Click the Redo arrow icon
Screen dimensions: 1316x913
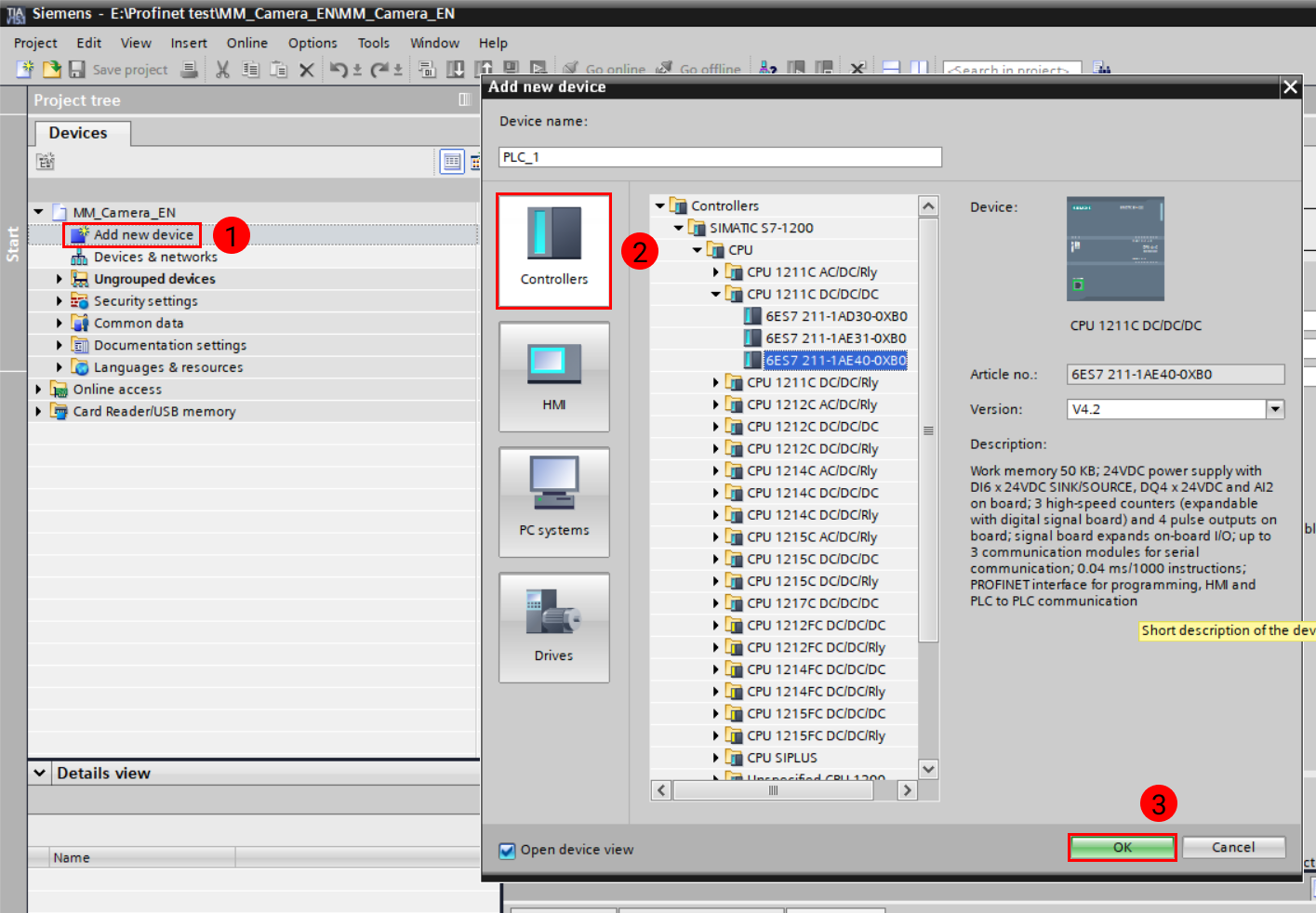pos(379,69)
